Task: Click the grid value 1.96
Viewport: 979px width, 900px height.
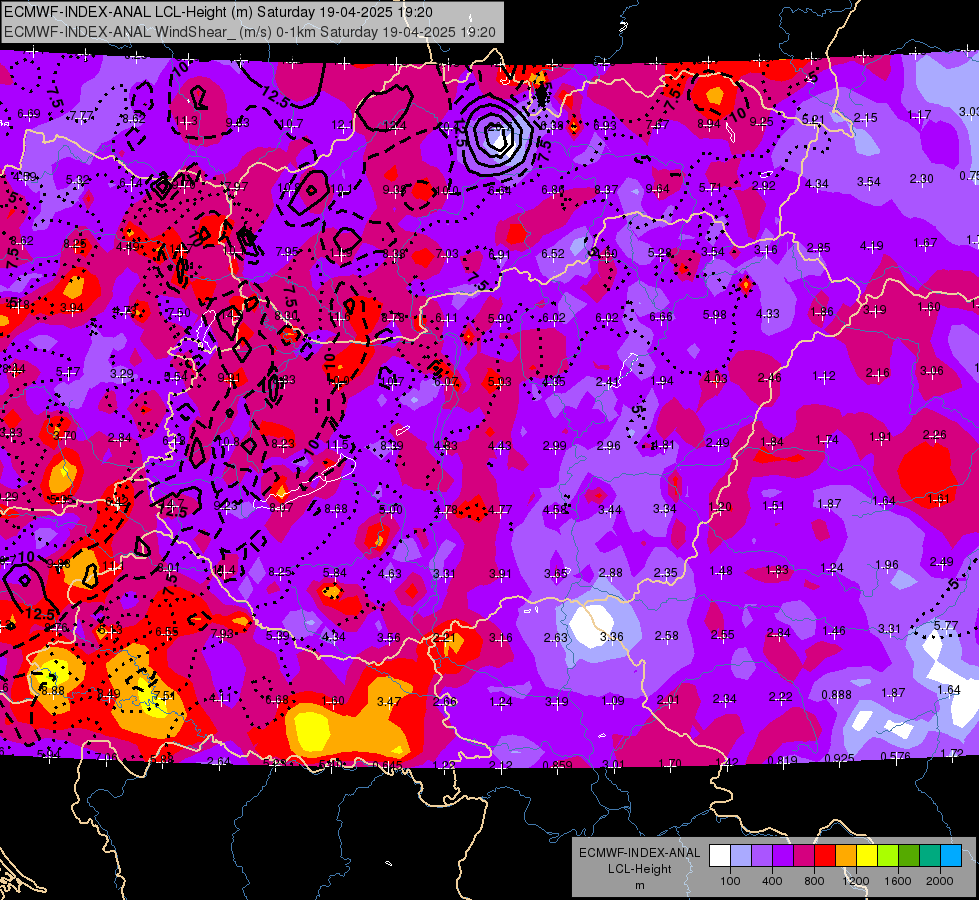Action: click(887, 565)
